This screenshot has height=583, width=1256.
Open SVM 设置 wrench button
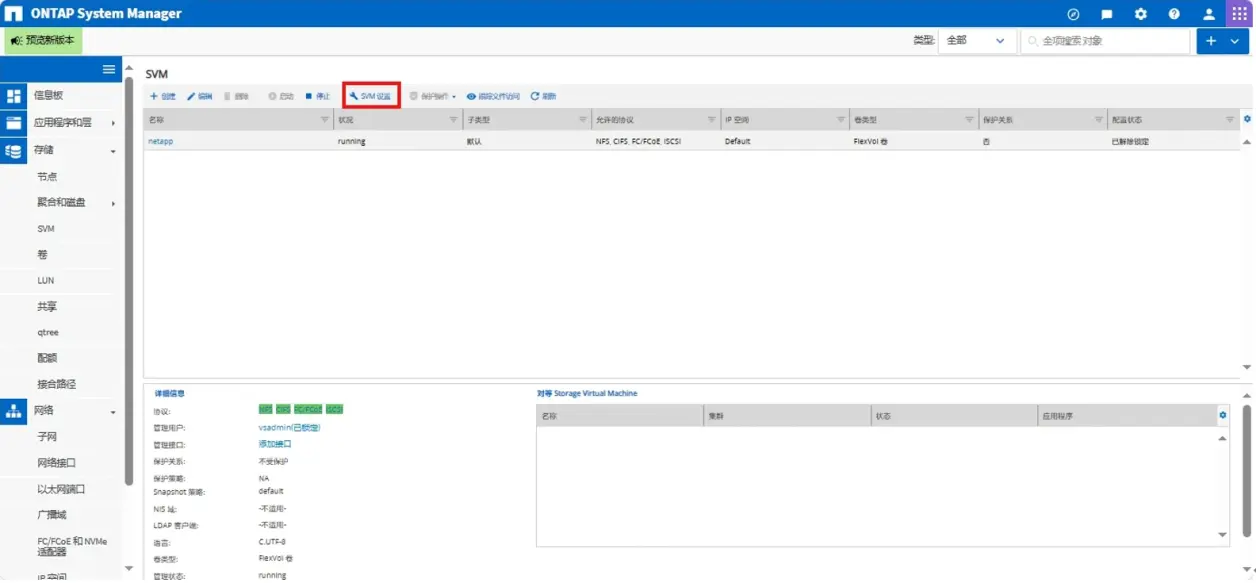click(371, 96)
